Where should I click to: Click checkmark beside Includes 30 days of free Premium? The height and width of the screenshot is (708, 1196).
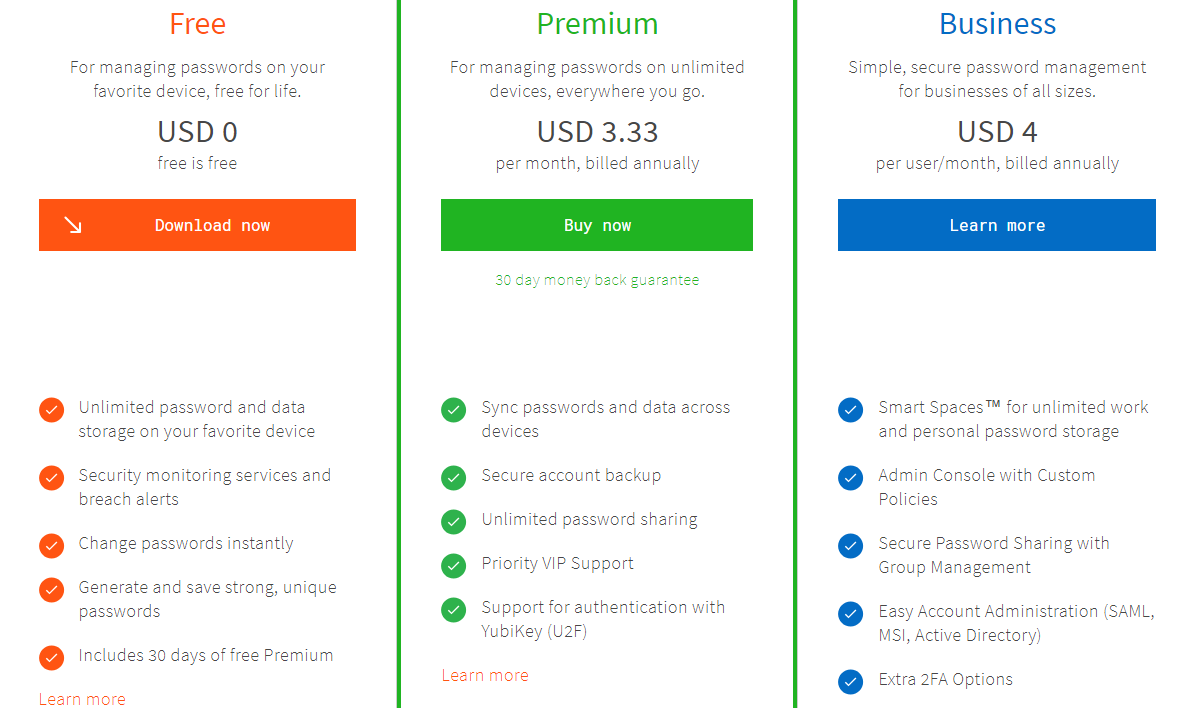pyautogui.click(x=52, y=658)
